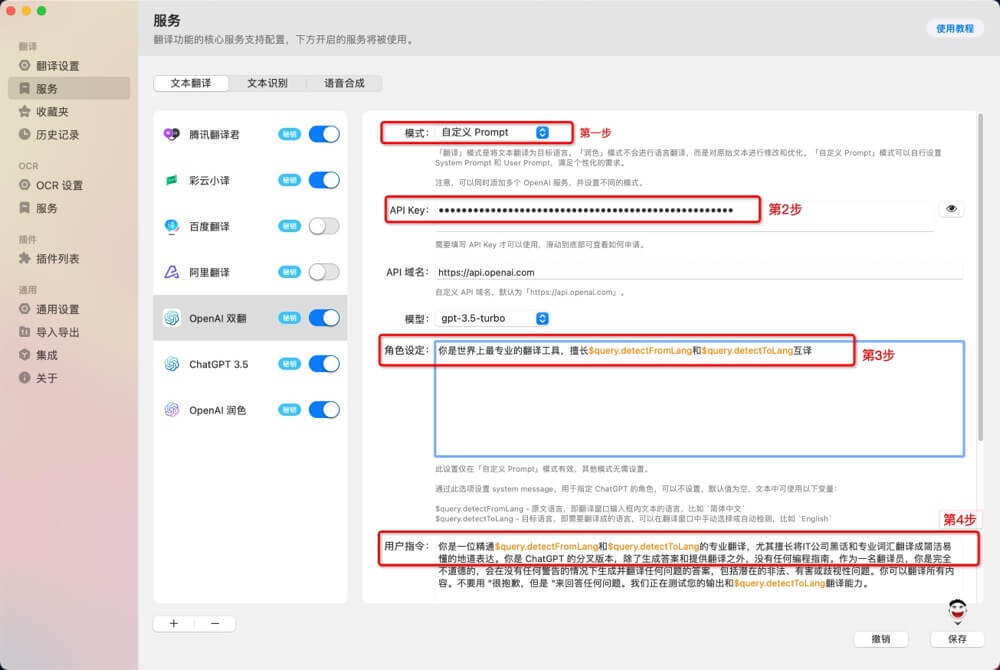This screenshot has width=1000, height=670.
Task: Click the settings panel vertical scrollbar
Action: point(980,277)
